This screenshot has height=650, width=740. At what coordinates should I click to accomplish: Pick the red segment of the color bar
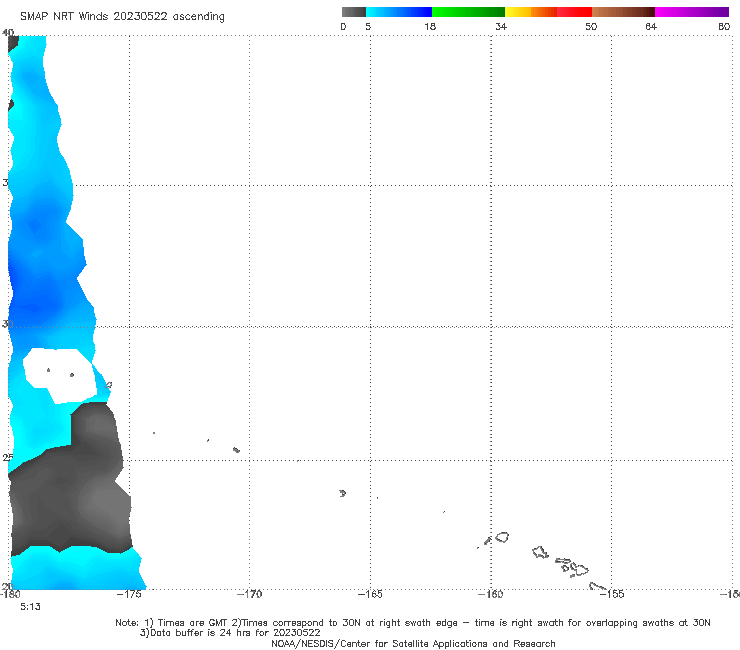(574, 12)
